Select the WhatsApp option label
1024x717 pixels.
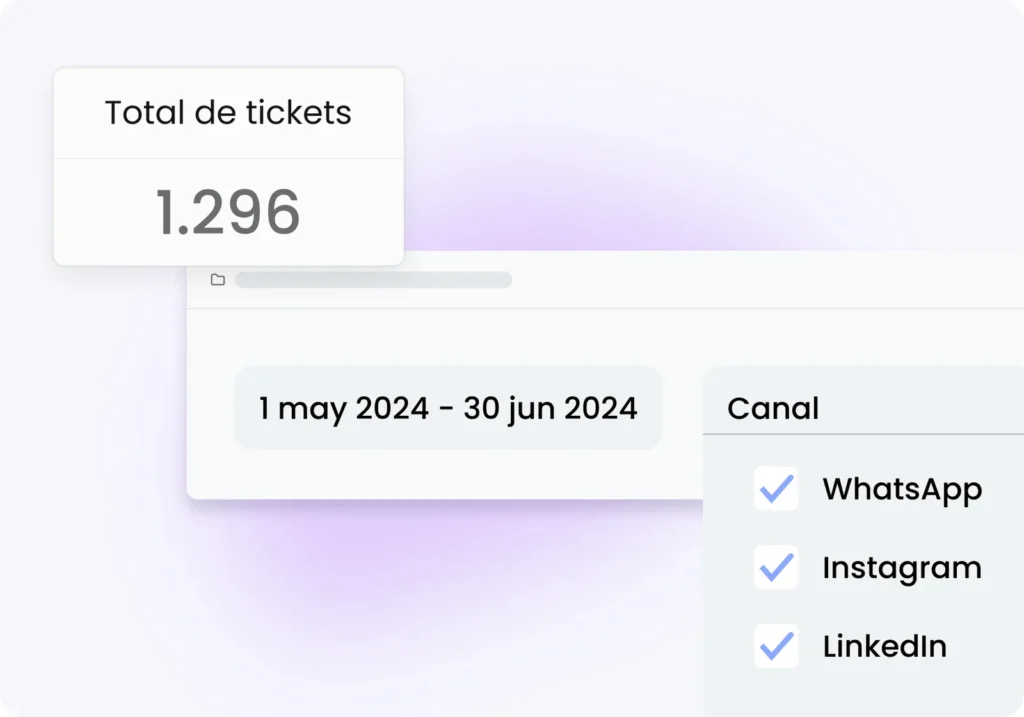point(902,489)
